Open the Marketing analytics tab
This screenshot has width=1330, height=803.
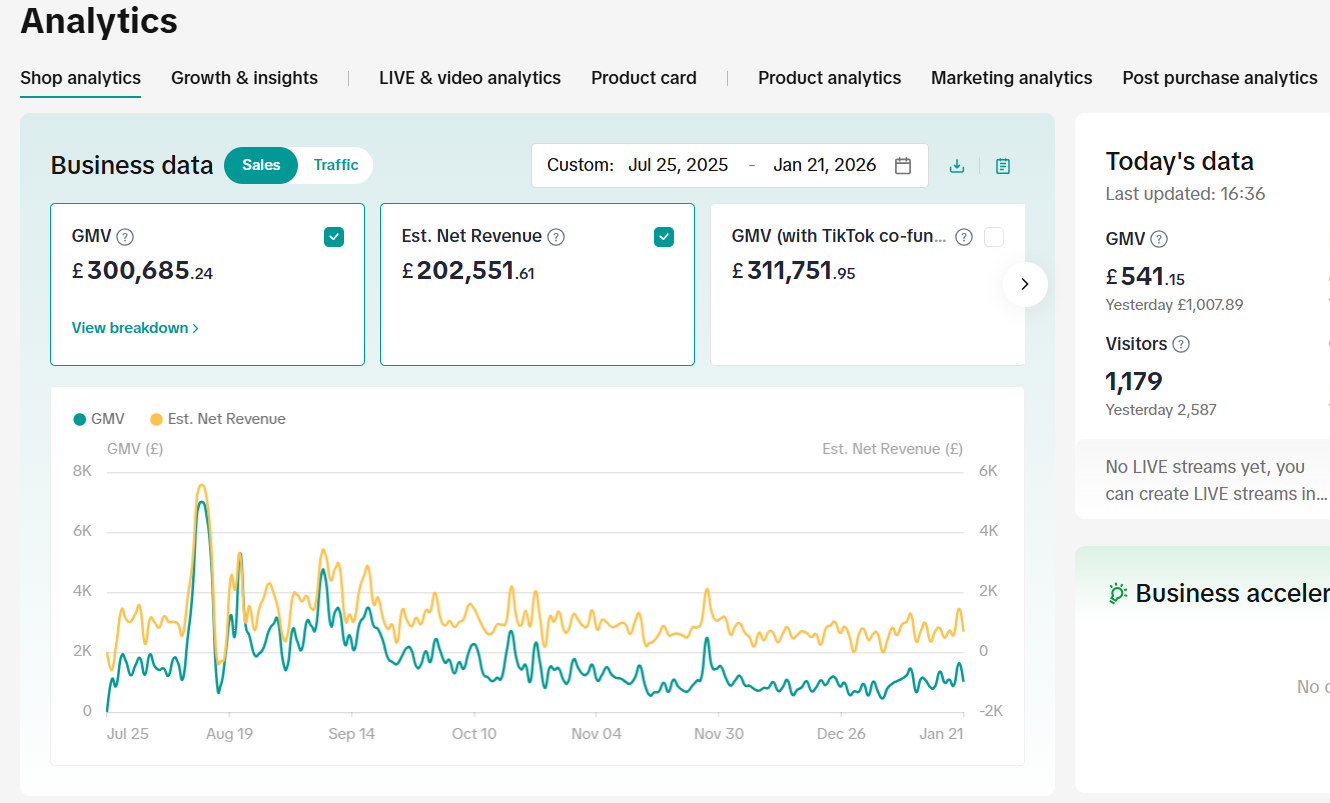pos(1011,77)
